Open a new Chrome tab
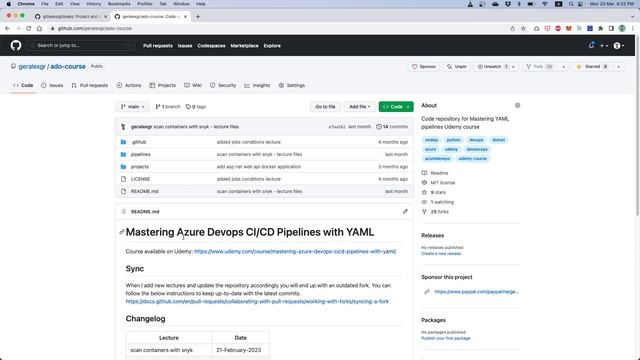Viewport: 640px width, 360px height. tap(198, 16)
